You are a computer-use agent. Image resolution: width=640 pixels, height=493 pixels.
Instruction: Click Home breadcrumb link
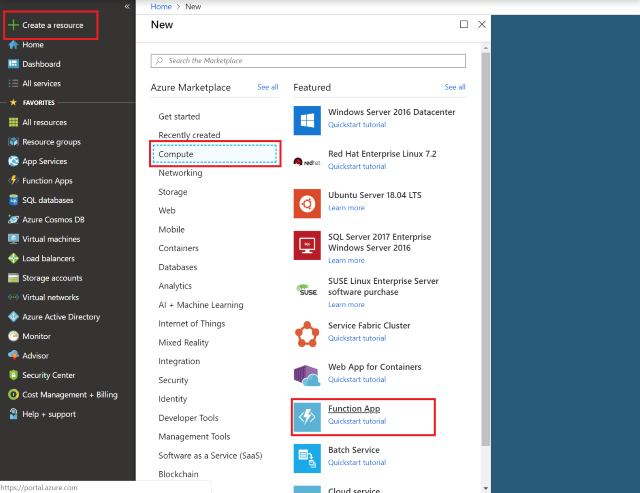pos(161,7)
